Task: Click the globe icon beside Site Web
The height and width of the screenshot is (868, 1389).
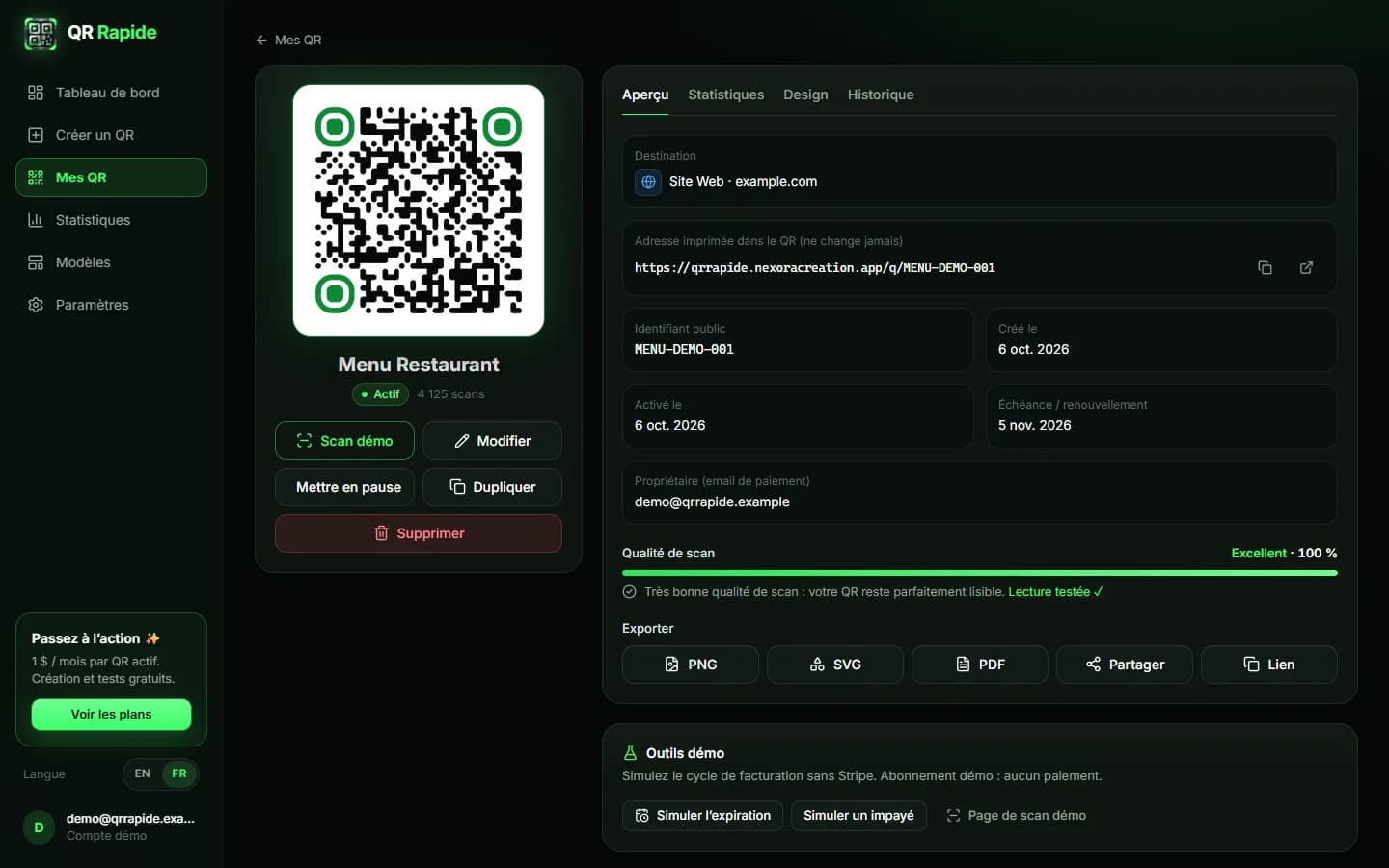Action: [x=648, y=181]
